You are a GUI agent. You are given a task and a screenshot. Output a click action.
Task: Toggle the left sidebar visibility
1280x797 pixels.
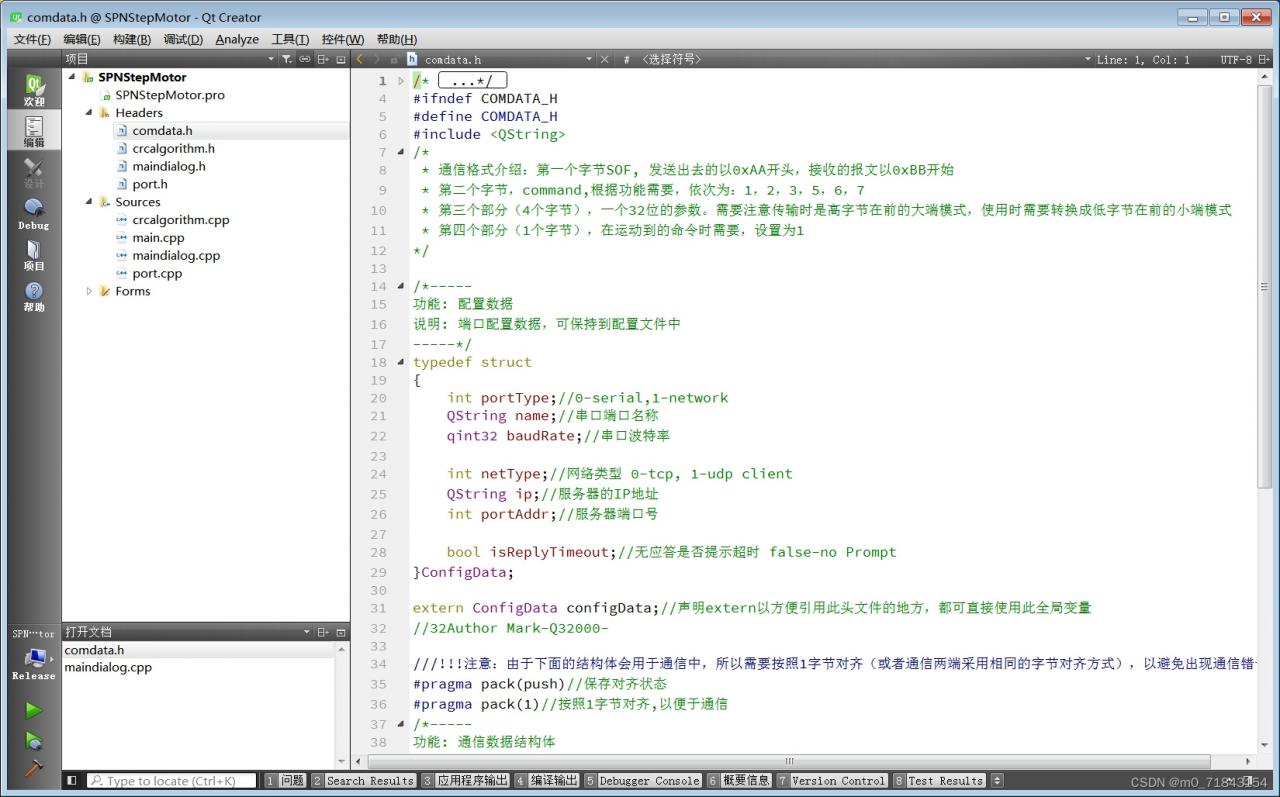71,780
